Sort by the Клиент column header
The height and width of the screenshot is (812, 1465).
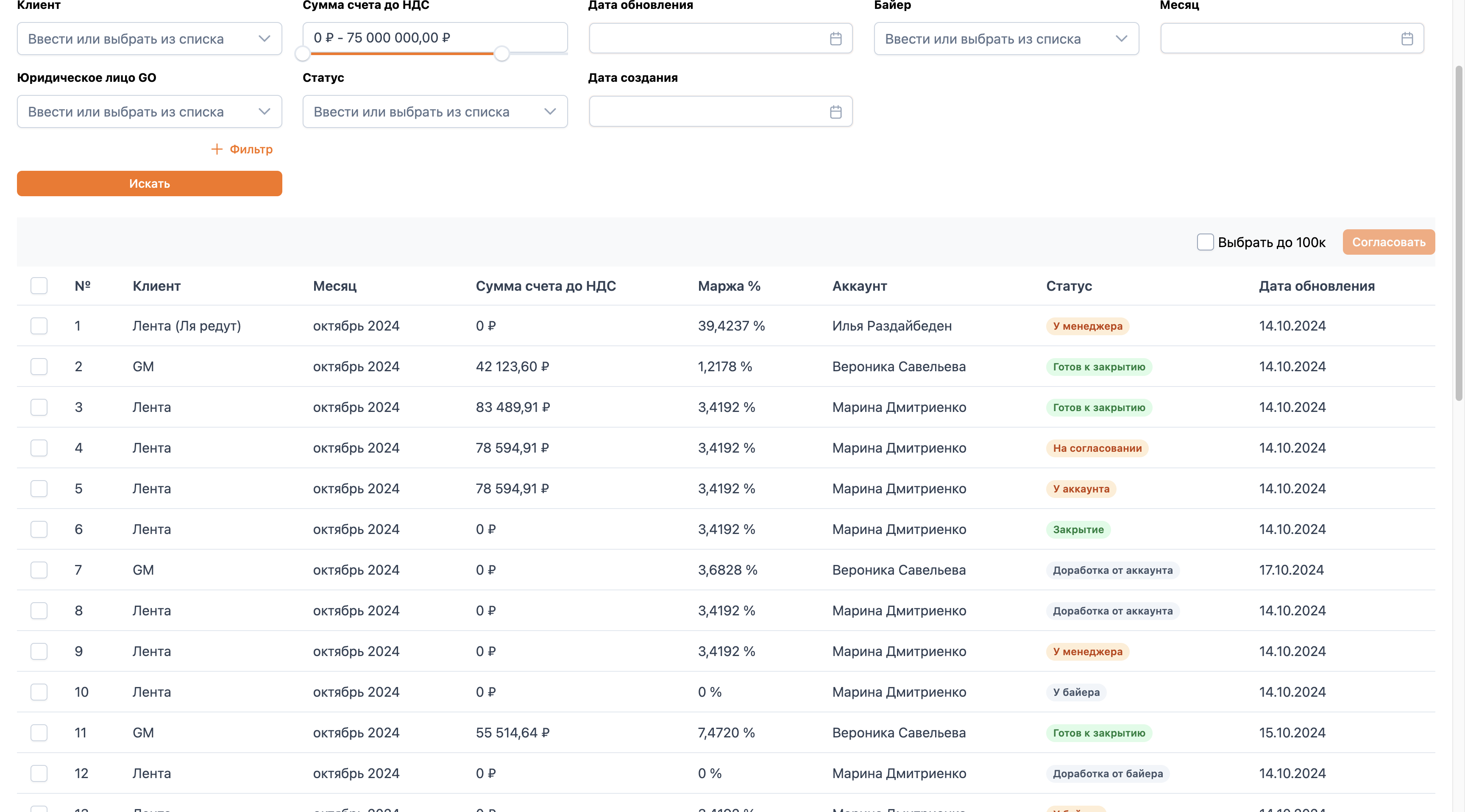coord(156,286)
